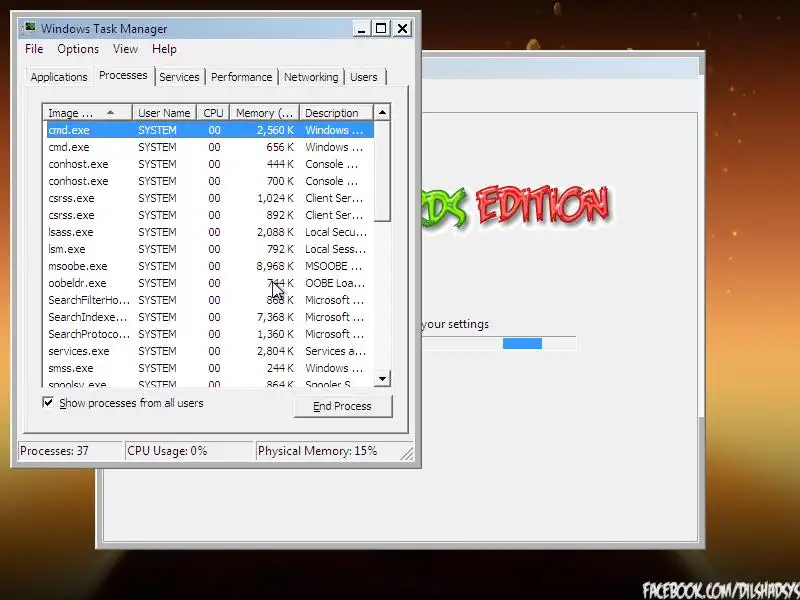Click the End Process button
Image resolution: width=800 pixels, height=600 pixels.
(342, 406)
